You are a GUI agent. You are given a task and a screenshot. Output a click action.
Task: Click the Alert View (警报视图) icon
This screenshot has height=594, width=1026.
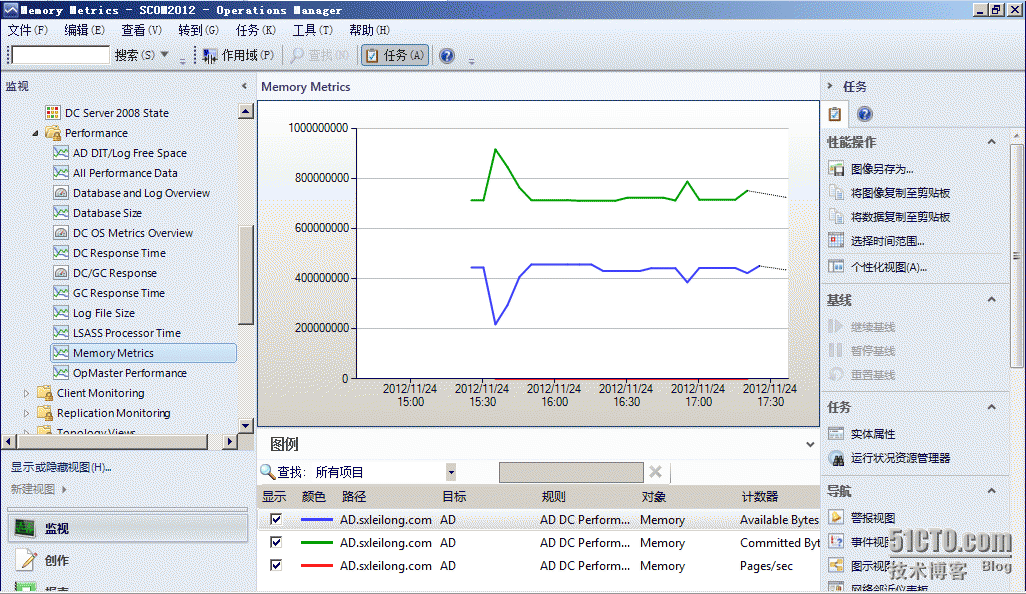(836, 517)
